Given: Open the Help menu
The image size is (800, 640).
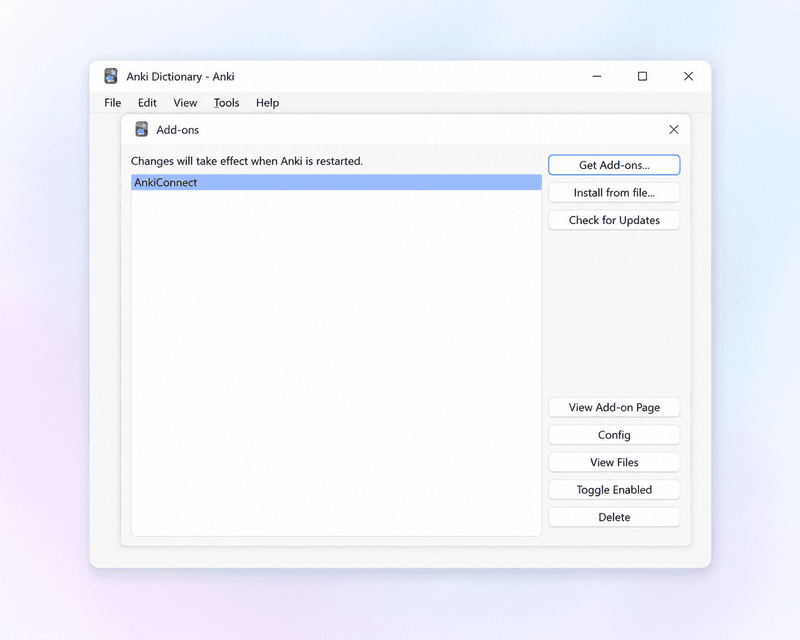Looking at the screenshot, I should click(x=267, y=103).
